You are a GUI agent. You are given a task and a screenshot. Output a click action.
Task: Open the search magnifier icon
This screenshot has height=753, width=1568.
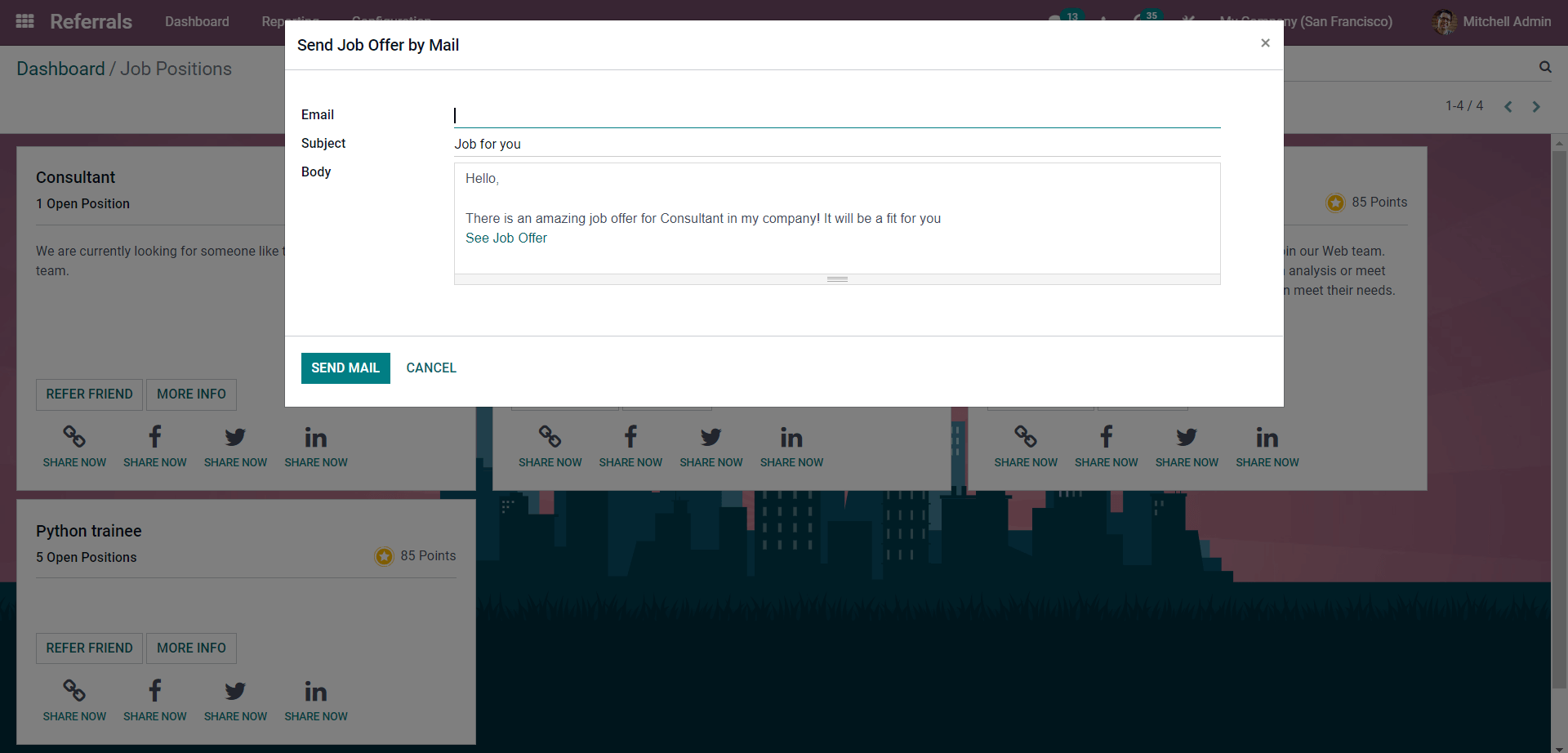click(x=1545, y=67)
